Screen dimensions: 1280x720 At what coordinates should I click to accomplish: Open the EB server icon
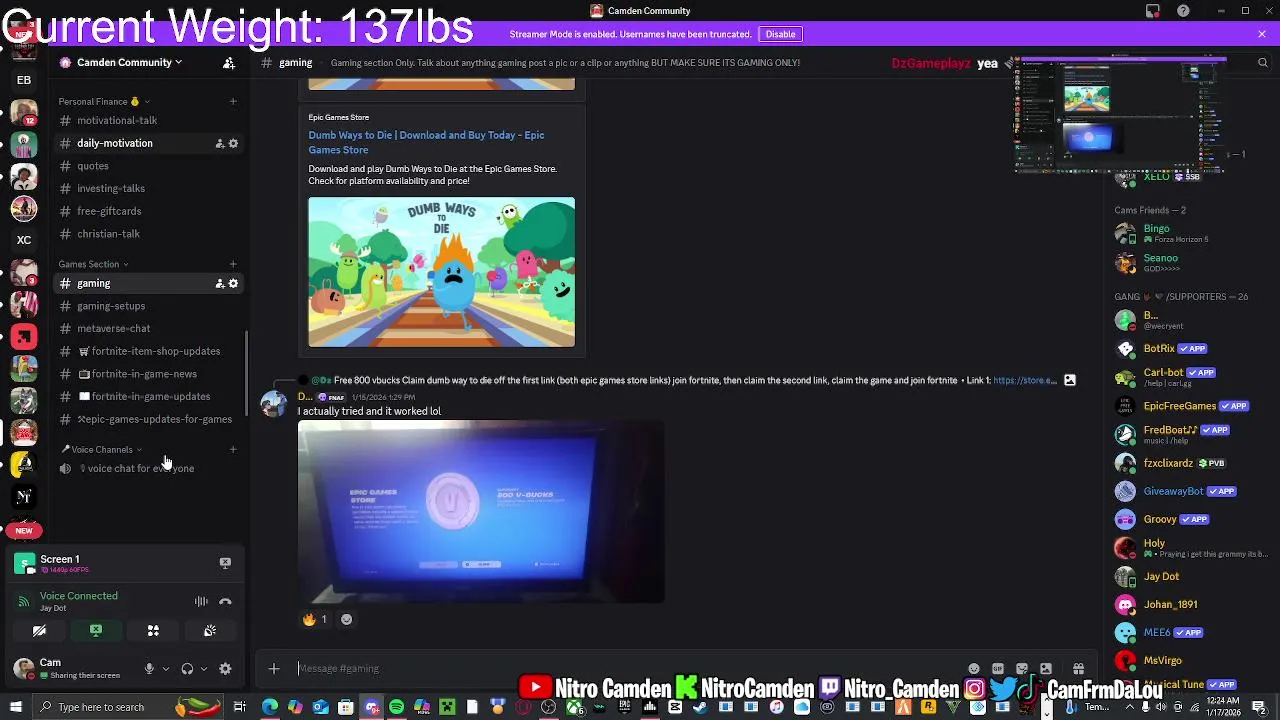coord(24,80)
